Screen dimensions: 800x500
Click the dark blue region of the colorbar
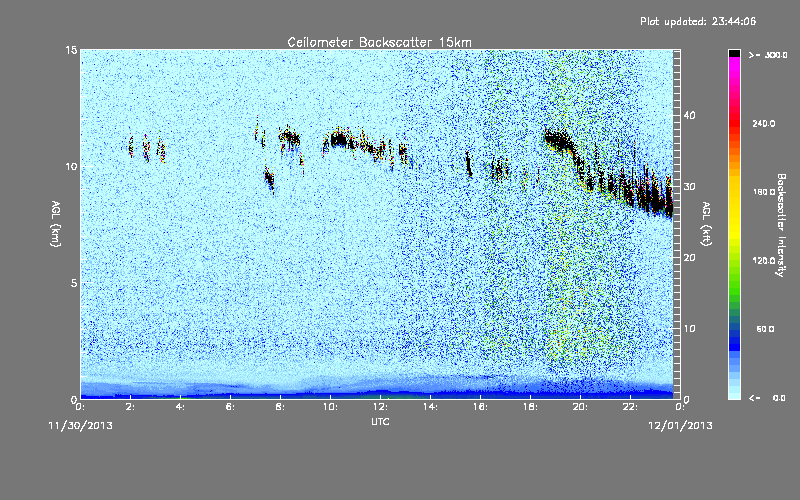click(734, 339)
